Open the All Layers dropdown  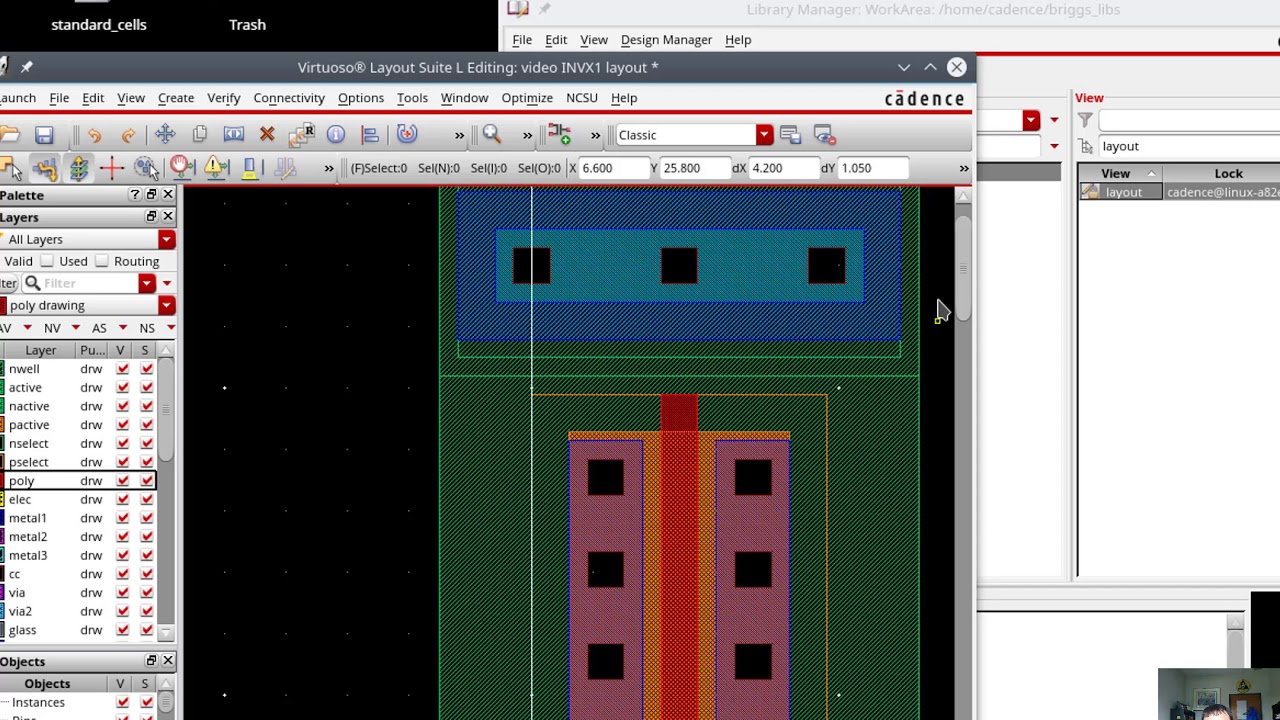(x=166, y=239)
